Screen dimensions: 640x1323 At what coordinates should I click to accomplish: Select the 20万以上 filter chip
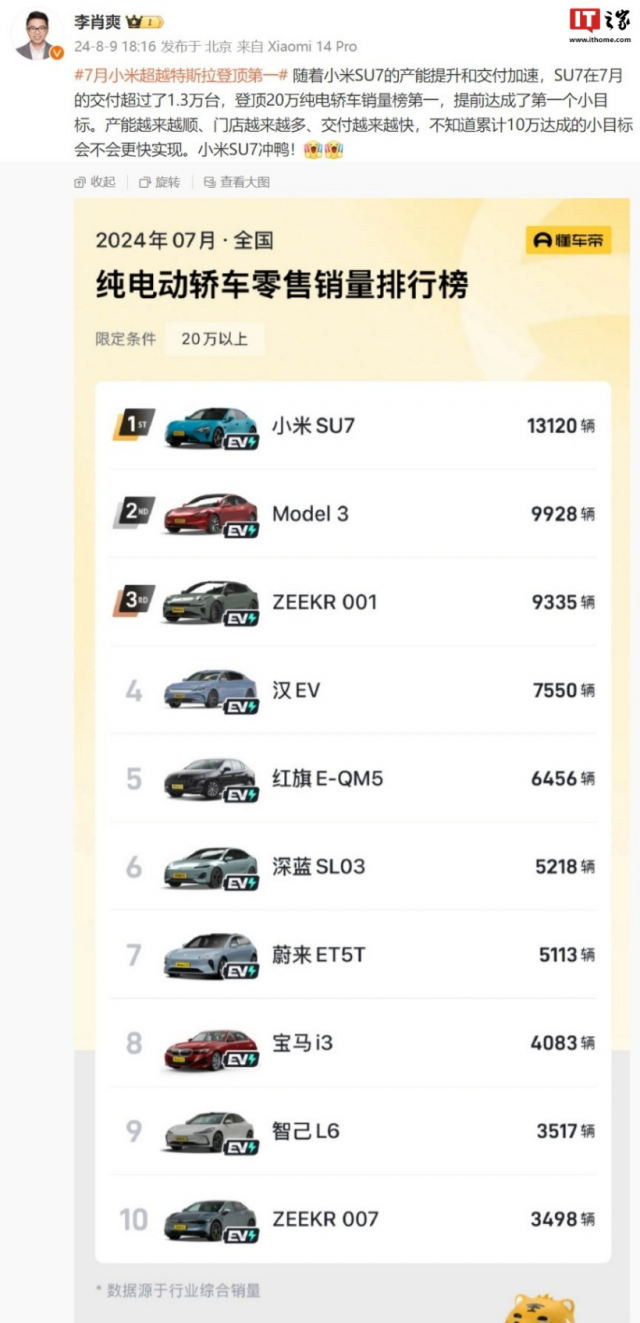215,339
